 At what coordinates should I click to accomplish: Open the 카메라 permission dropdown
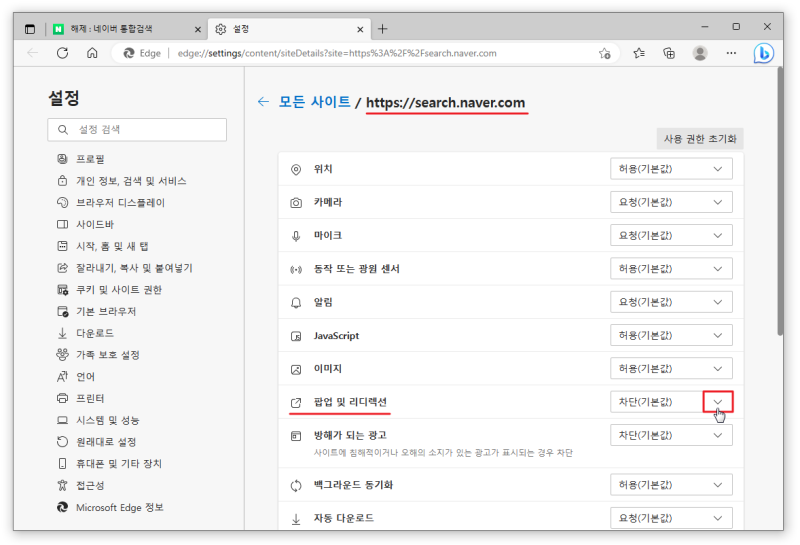pyautogui.click(x=671, y=202)
